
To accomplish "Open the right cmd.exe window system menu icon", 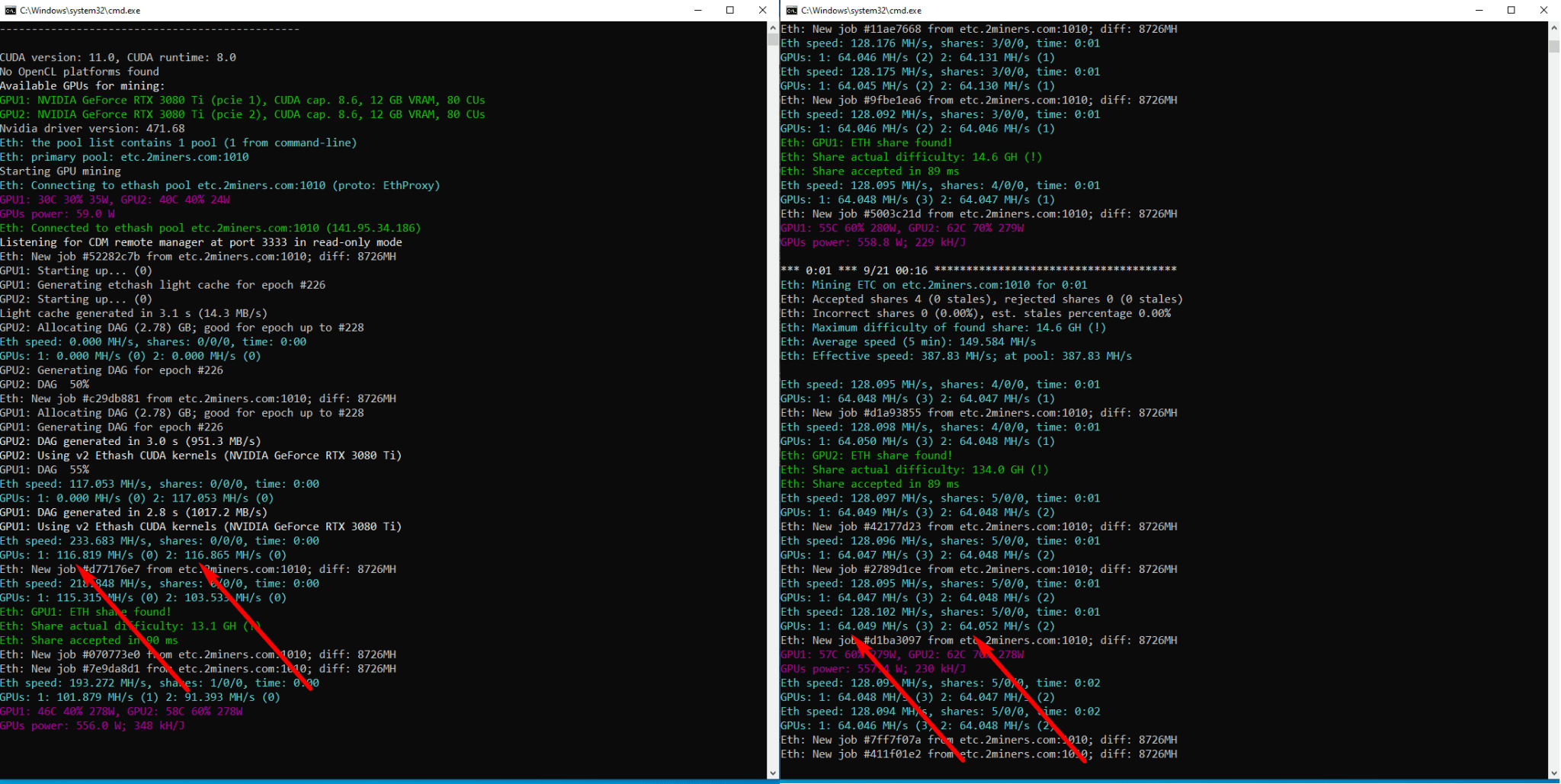I will pyautogui.click(x=790, y=10).
